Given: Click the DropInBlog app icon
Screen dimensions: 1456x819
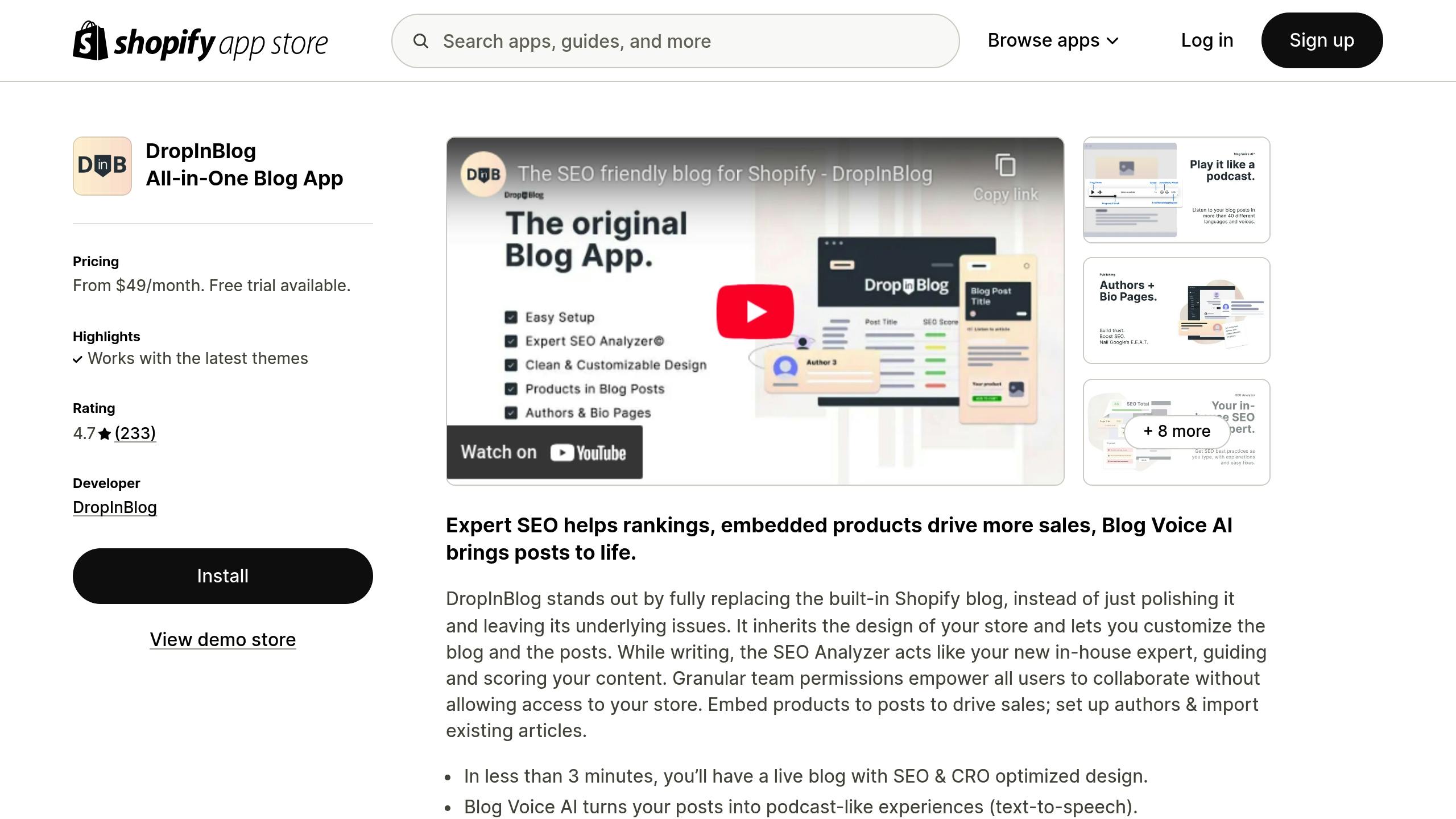Looking at the screenshot, I should [x=102, y=166].
